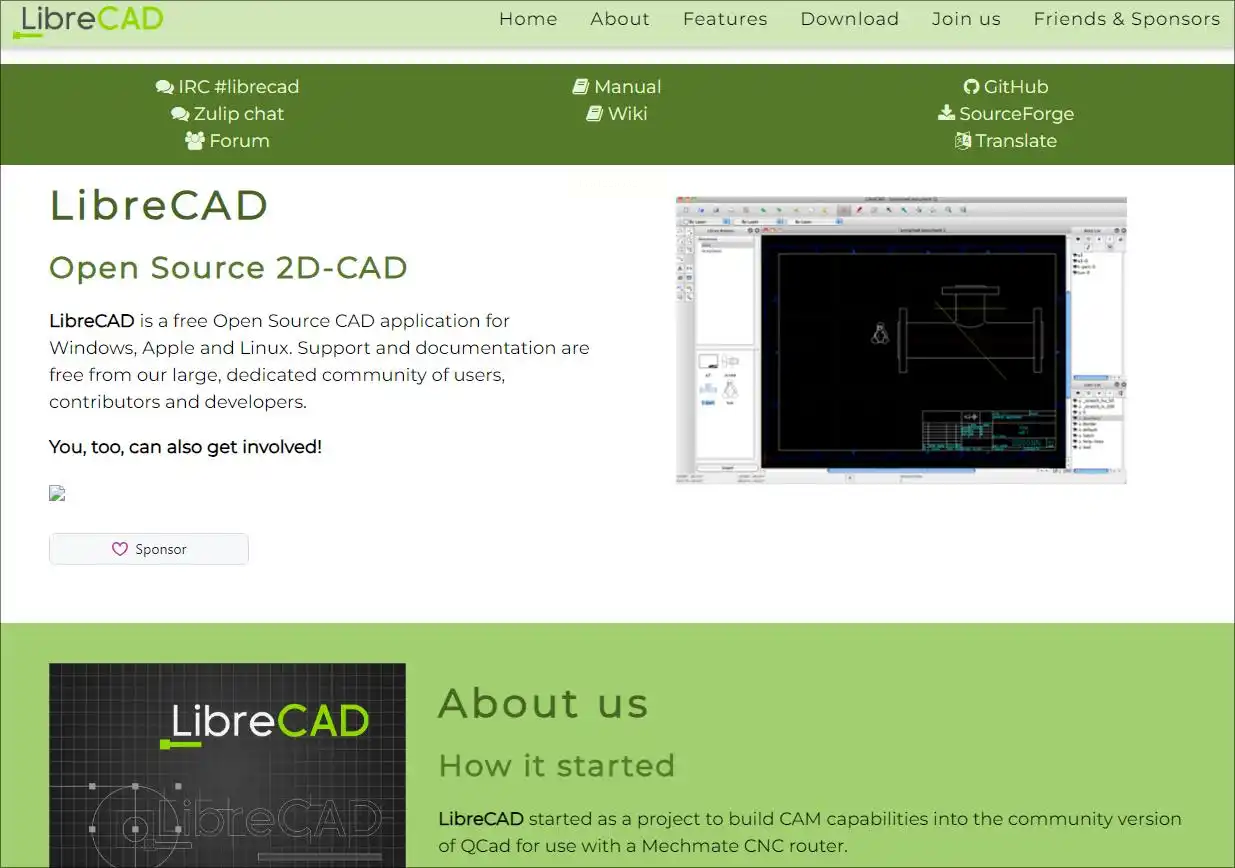Click the "Open Source 2D-CAD" subheading

(228, 268)
